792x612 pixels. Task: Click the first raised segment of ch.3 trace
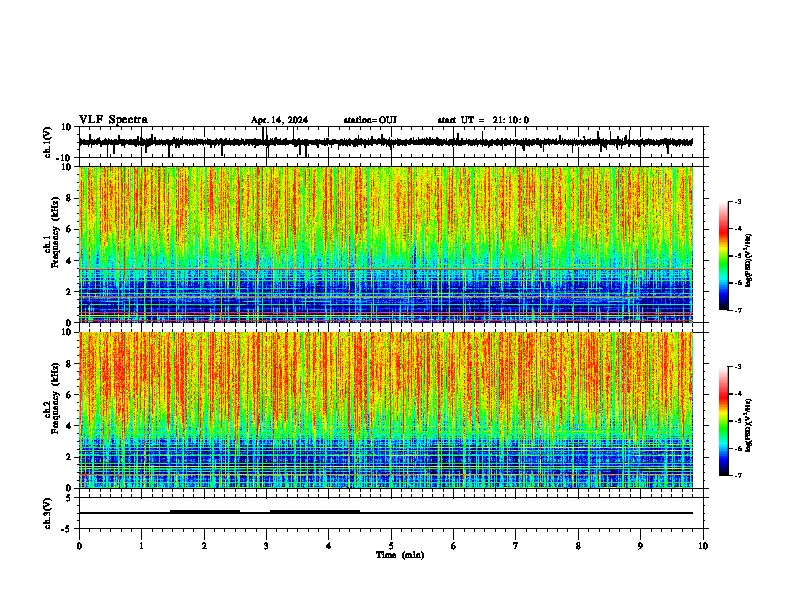tap(205, 511)
